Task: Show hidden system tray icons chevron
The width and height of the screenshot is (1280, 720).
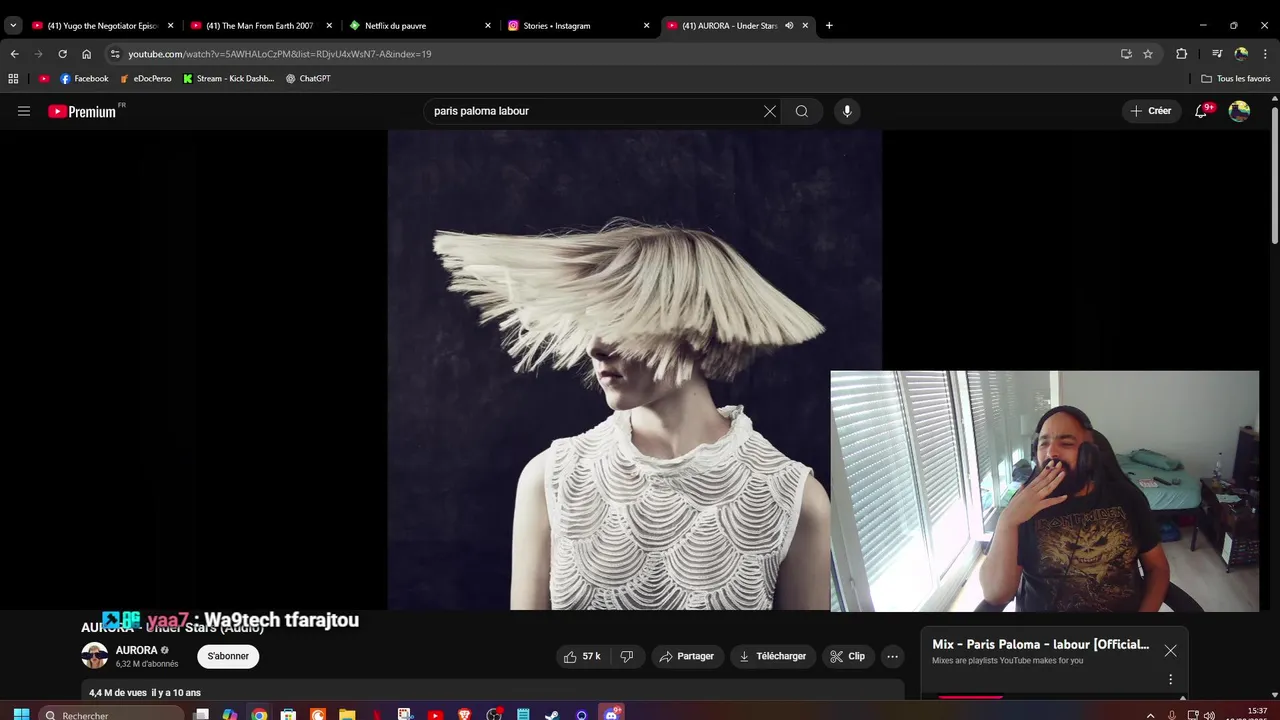Action: 1151,715
